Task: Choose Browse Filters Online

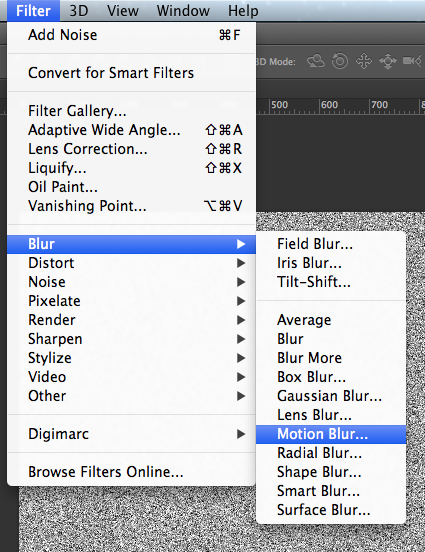Action: (x=131, y=472)
